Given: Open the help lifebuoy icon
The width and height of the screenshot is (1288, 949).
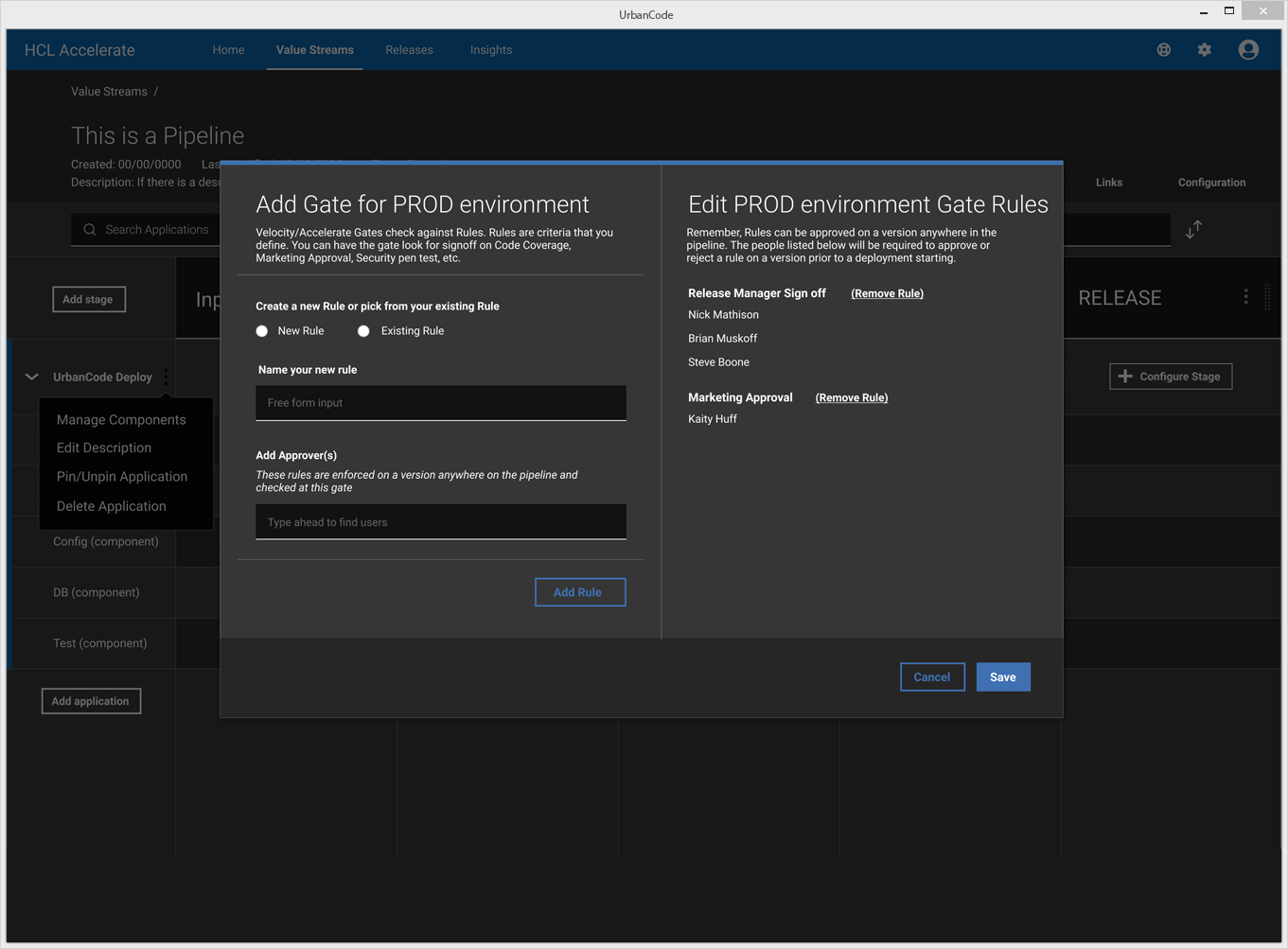Looking at the screenshot, I should point(1164,50).
